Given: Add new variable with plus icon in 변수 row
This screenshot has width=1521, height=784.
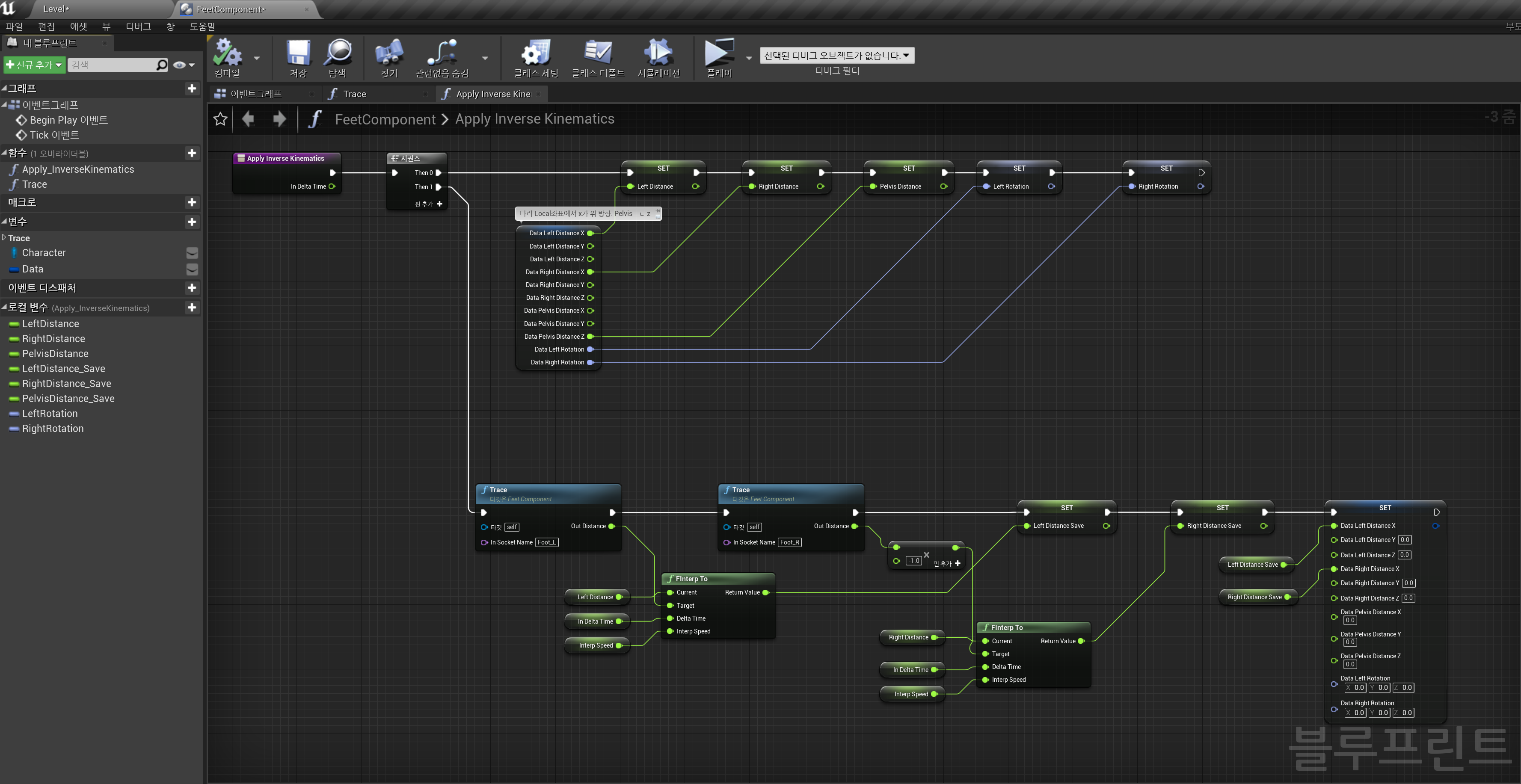Looking at the screenshot, I should (x=192, y=222).
